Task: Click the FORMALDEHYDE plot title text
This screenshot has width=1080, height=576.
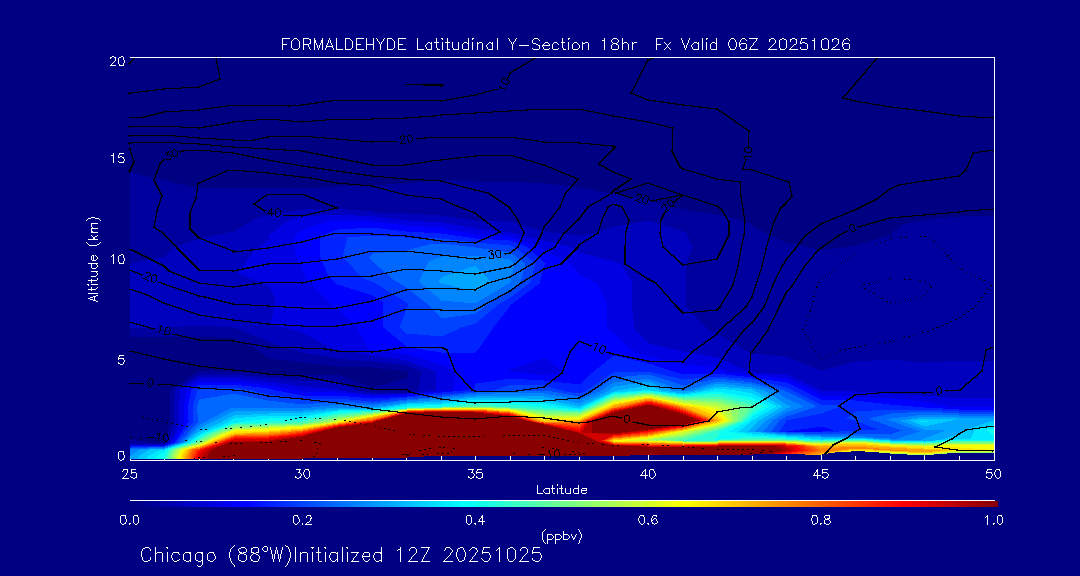Action: click(565, 44)
